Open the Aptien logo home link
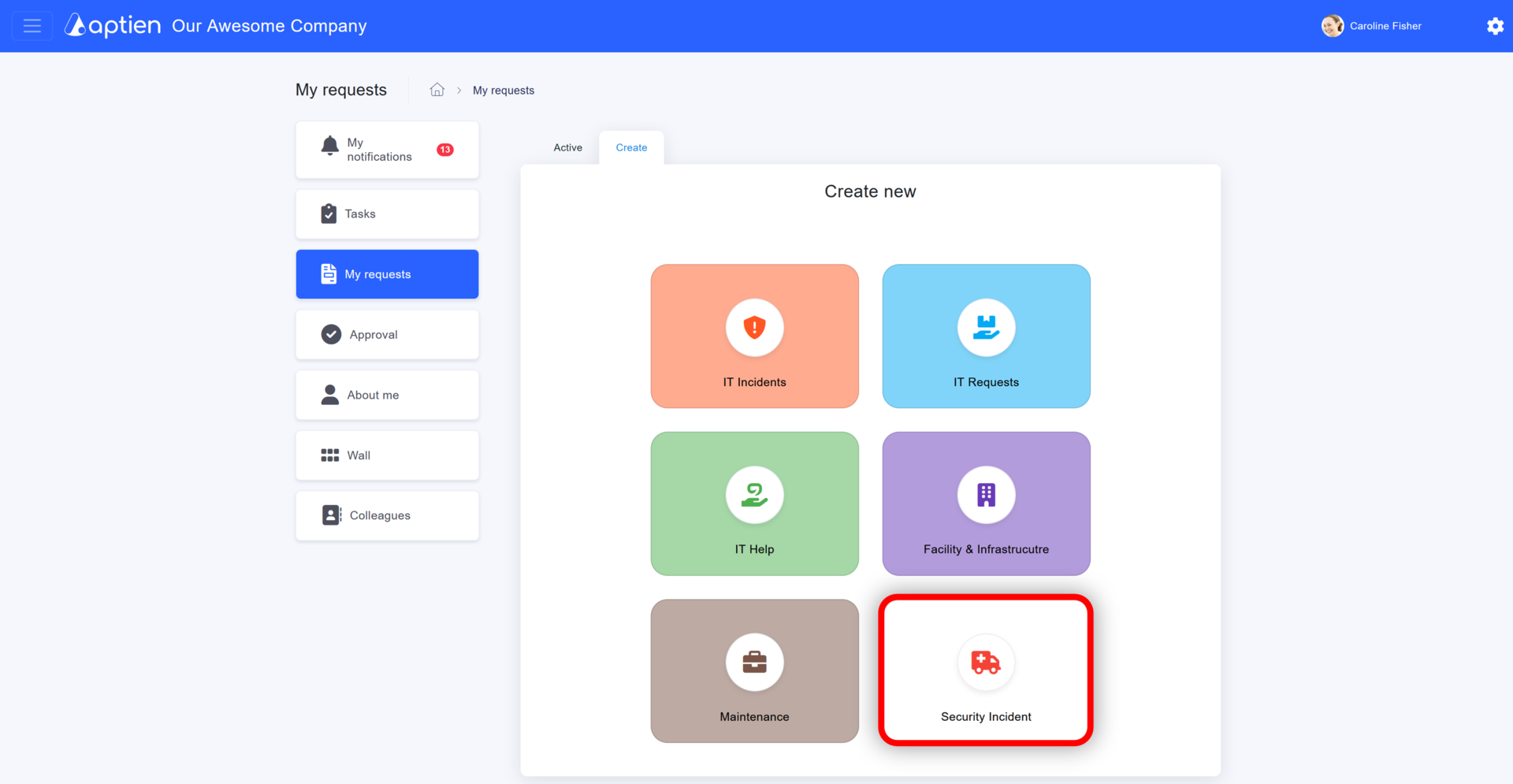 [113, 25]
